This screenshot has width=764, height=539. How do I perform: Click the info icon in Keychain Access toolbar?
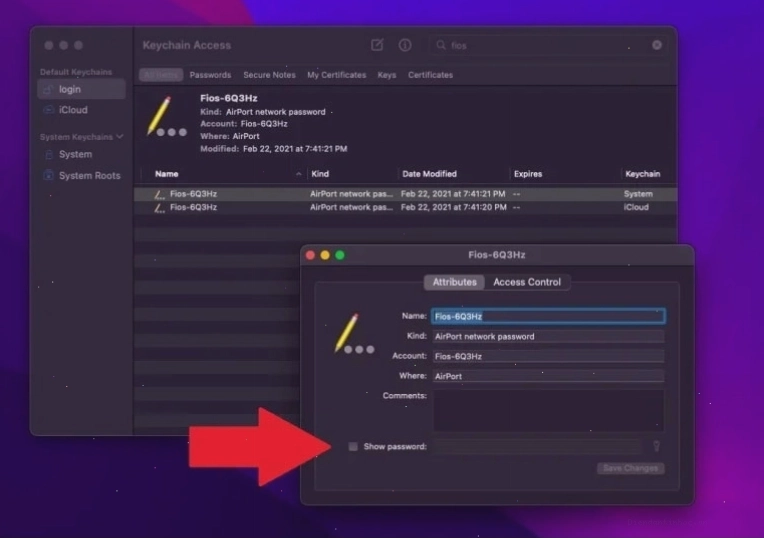405,45
